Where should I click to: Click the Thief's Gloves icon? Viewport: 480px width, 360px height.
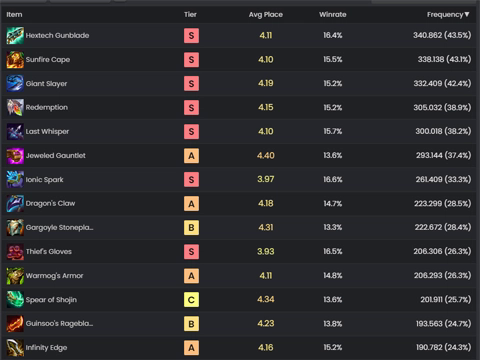[15, 251]
